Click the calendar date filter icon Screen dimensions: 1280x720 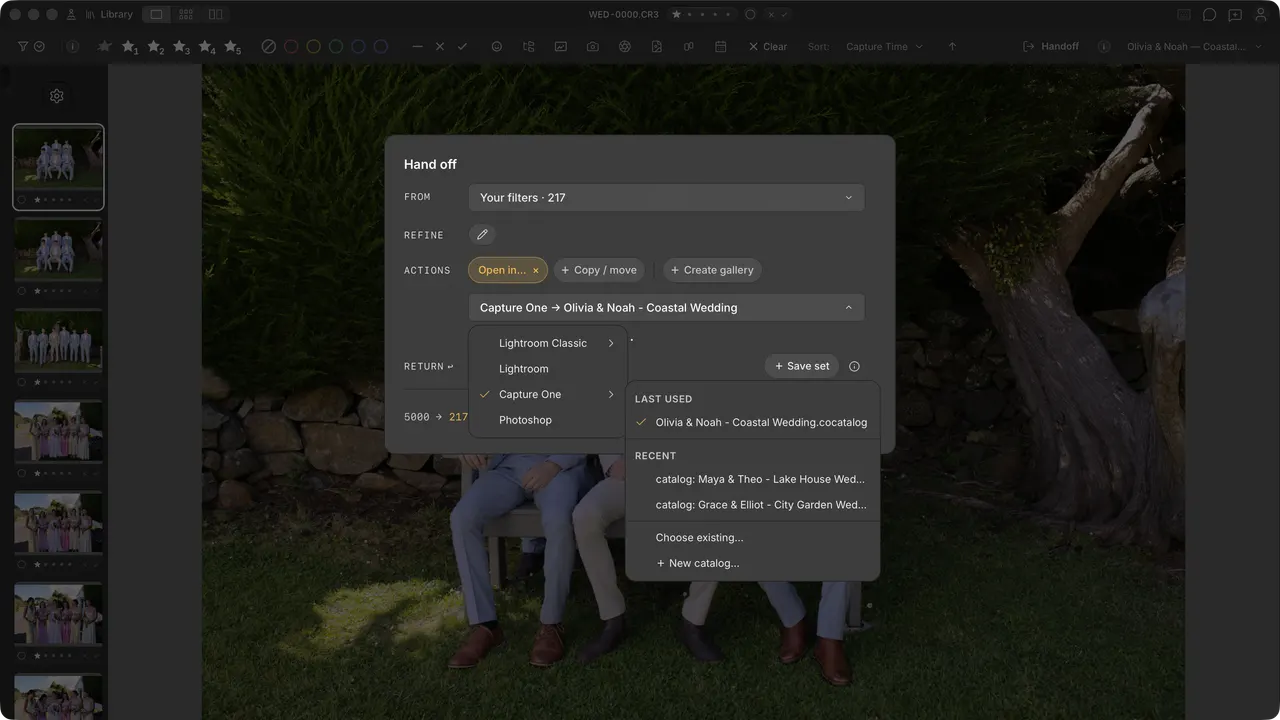pyautogui.click(x=721, y=47)
